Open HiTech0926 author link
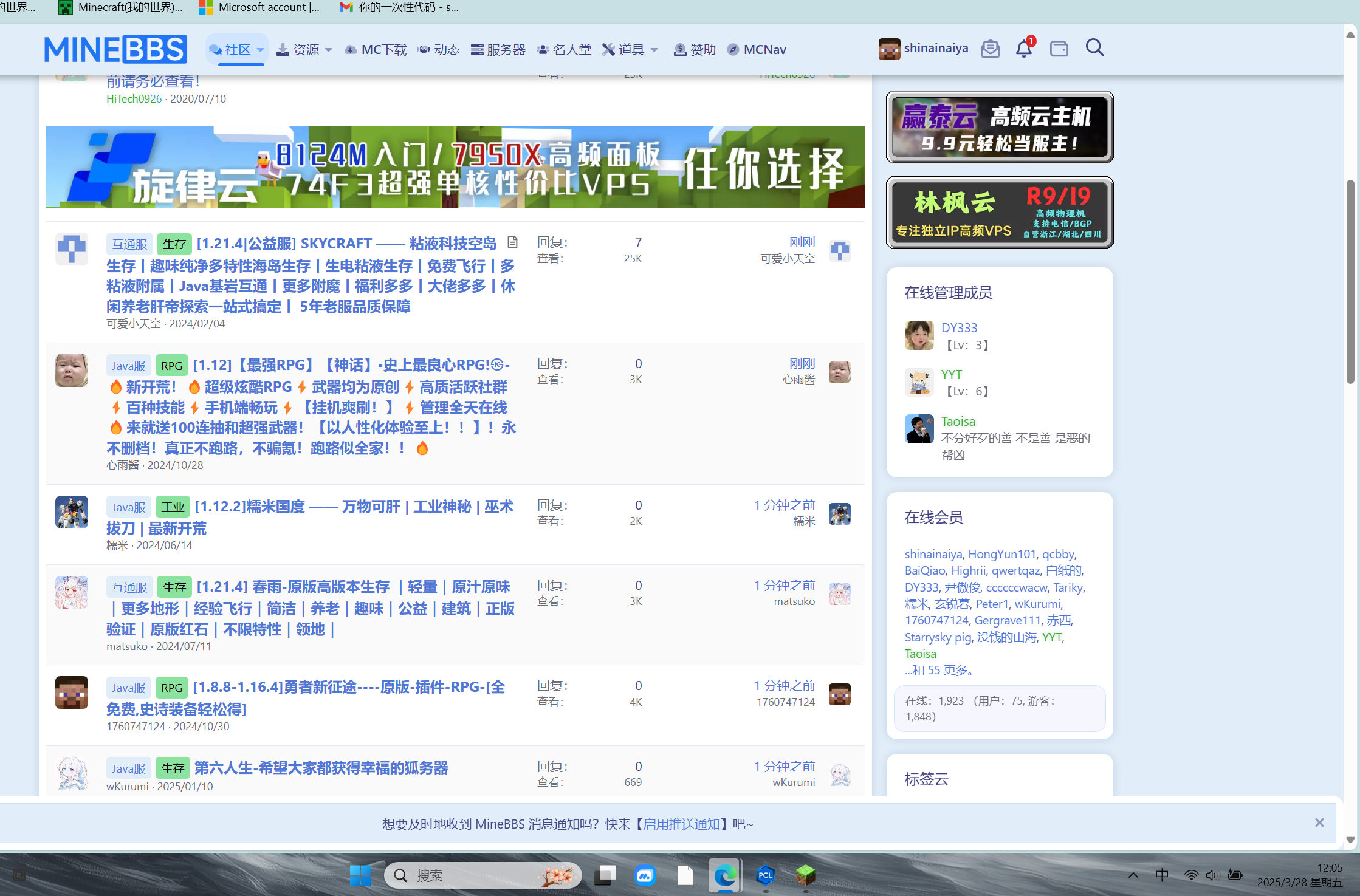Screen dimensions: 1360x896 [x=134, y=98]
